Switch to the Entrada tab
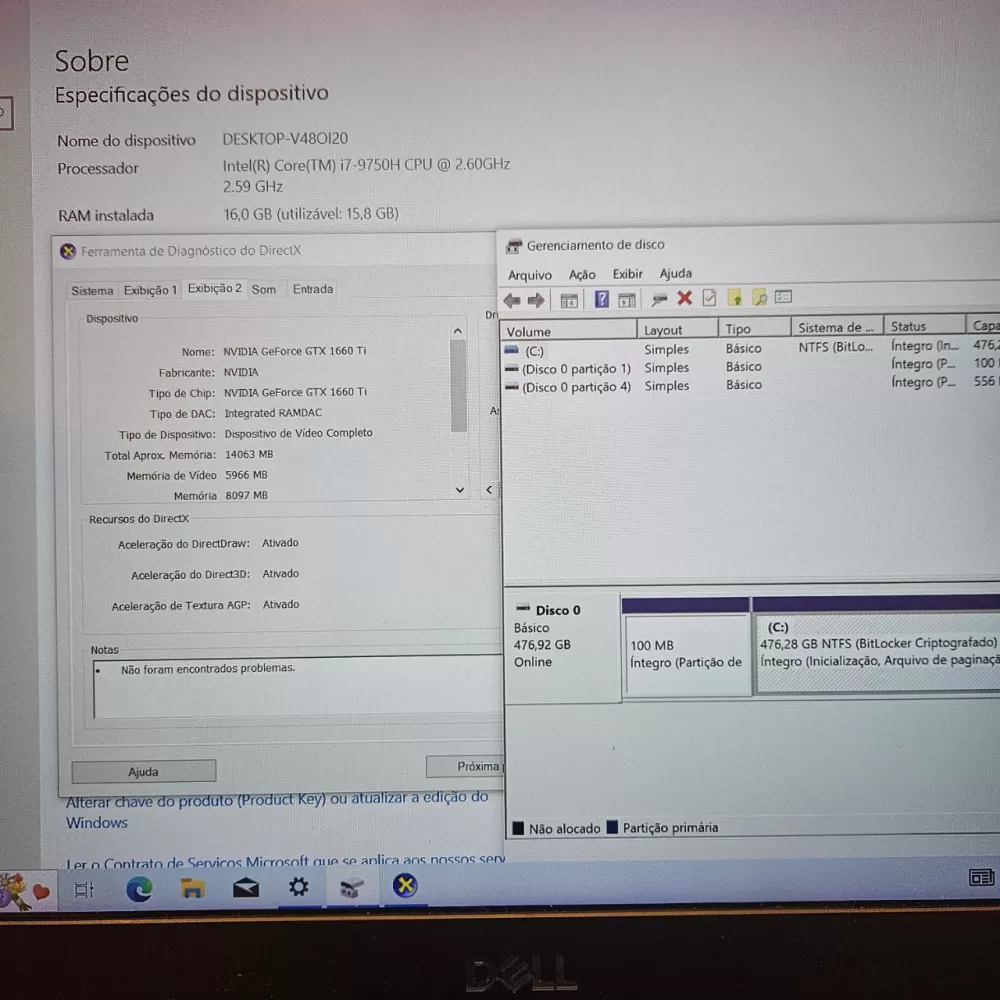Viewport: 1000px width, 1000px height. click(x=312, y=289)
